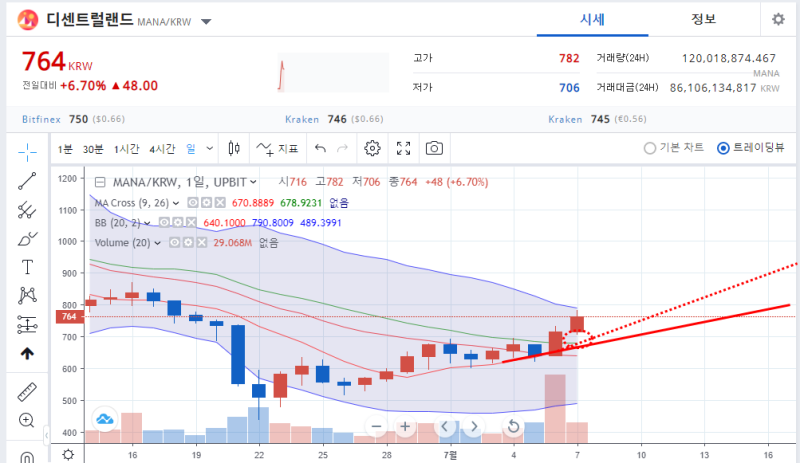
Task: Click the 764 price label on axis
Action: (x=69, y=316)
